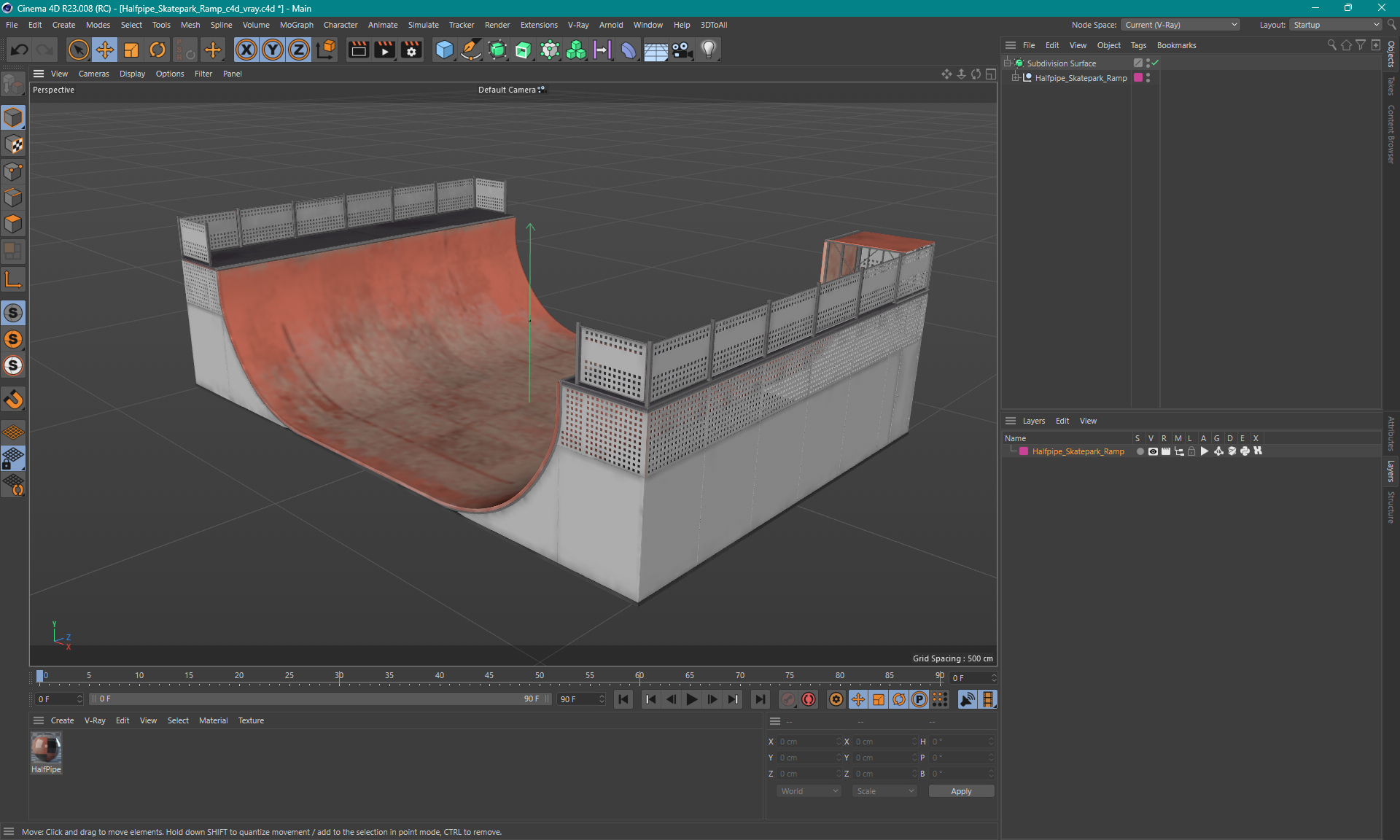Collapse the Subdivision Surface tree item

pyautogui.click(x=1008, y=63)
